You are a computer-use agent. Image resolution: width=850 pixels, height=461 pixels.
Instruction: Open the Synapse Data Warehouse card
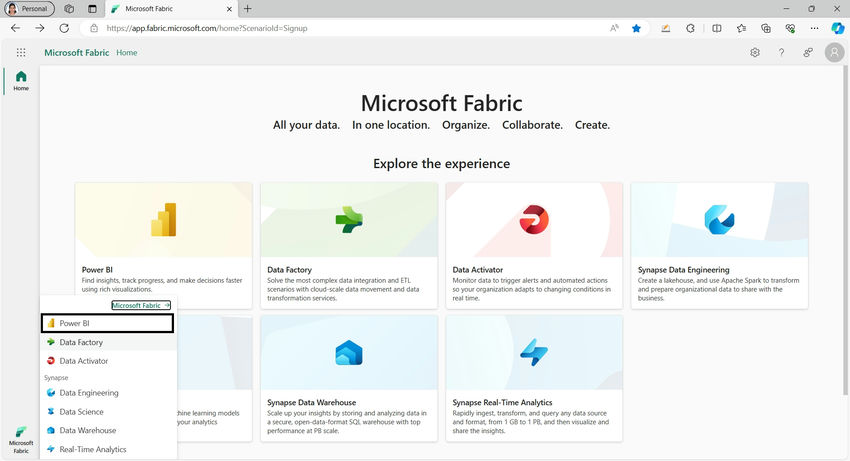[x=349, y=379]
